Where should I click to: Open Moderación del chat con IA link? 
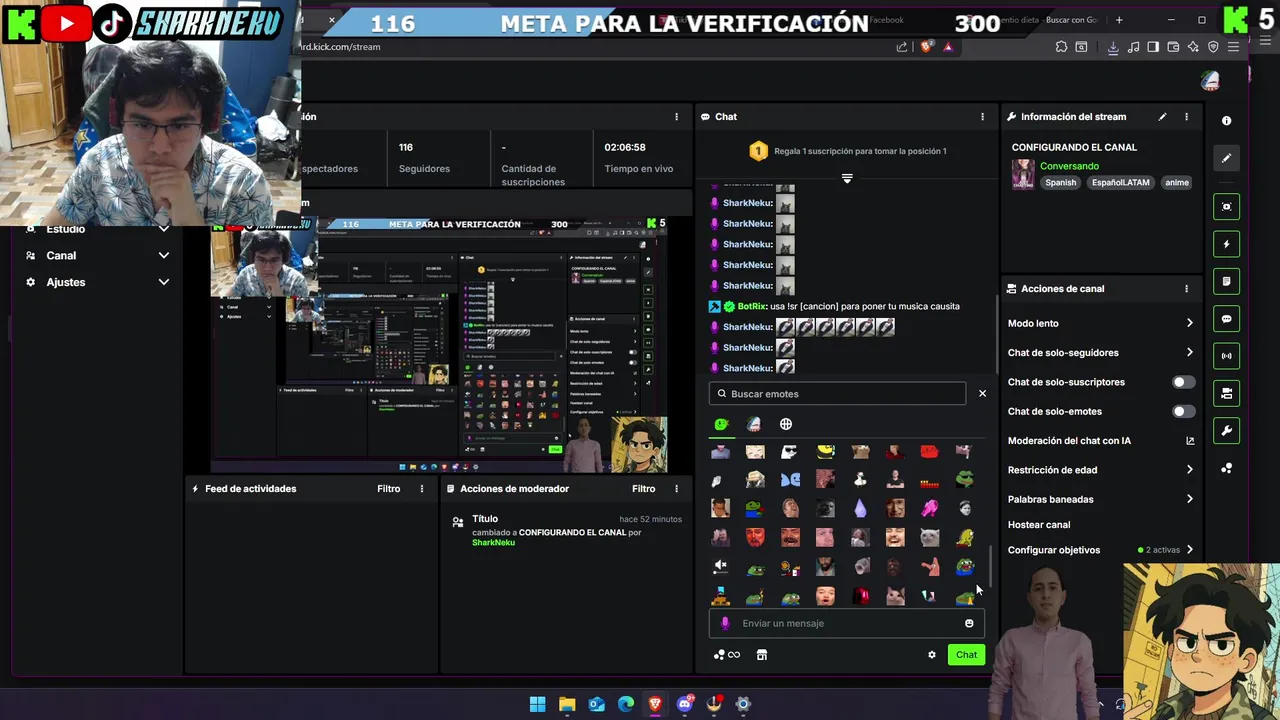click(x=1100, y=441)
